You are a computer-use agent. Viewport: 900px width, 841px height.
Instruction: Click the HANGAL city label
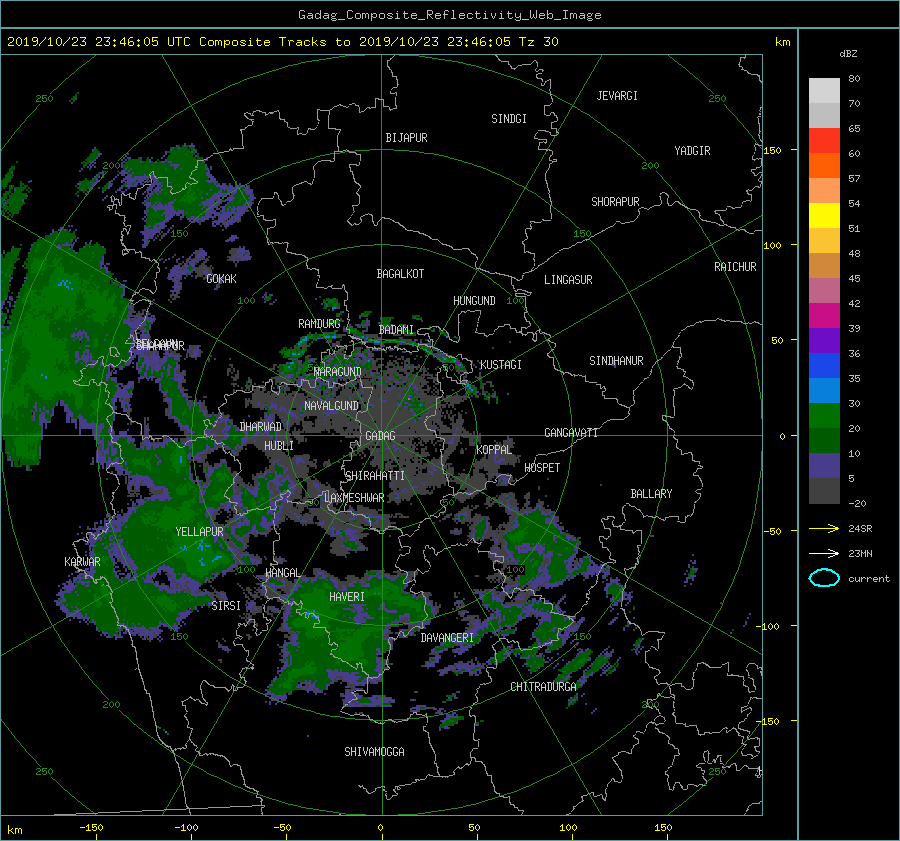click(x=282, y=573)
